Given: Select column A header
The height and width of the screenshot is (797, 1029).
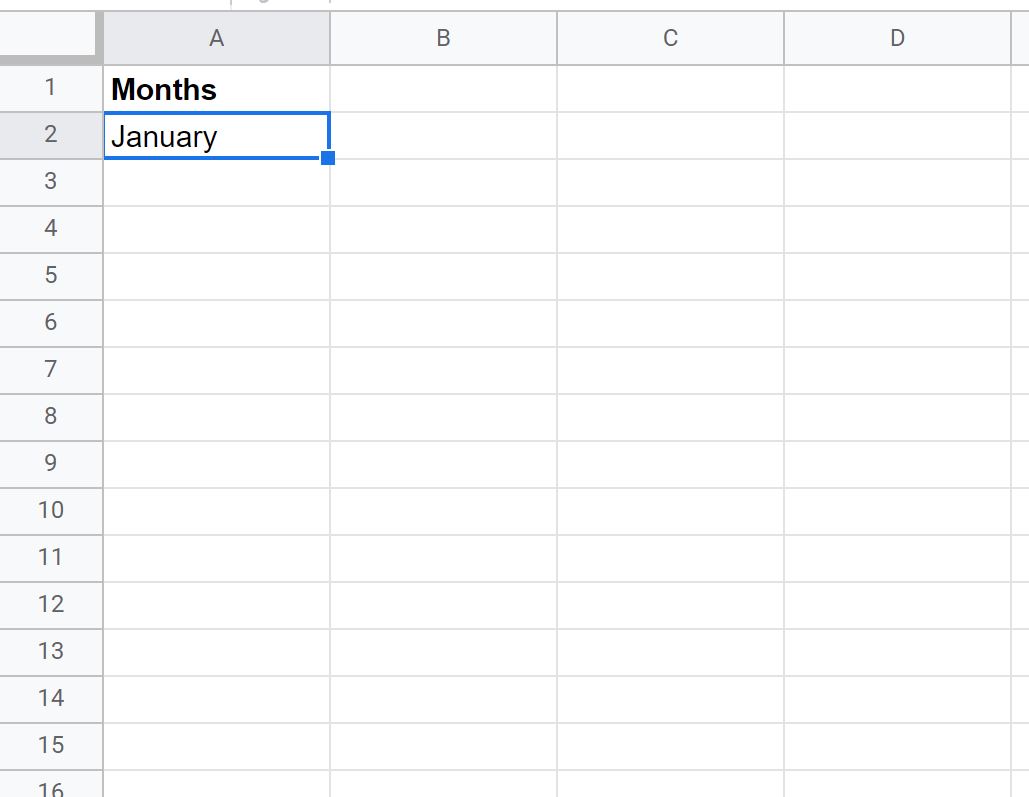Looking at the screenshot, I should pos(217,38).
